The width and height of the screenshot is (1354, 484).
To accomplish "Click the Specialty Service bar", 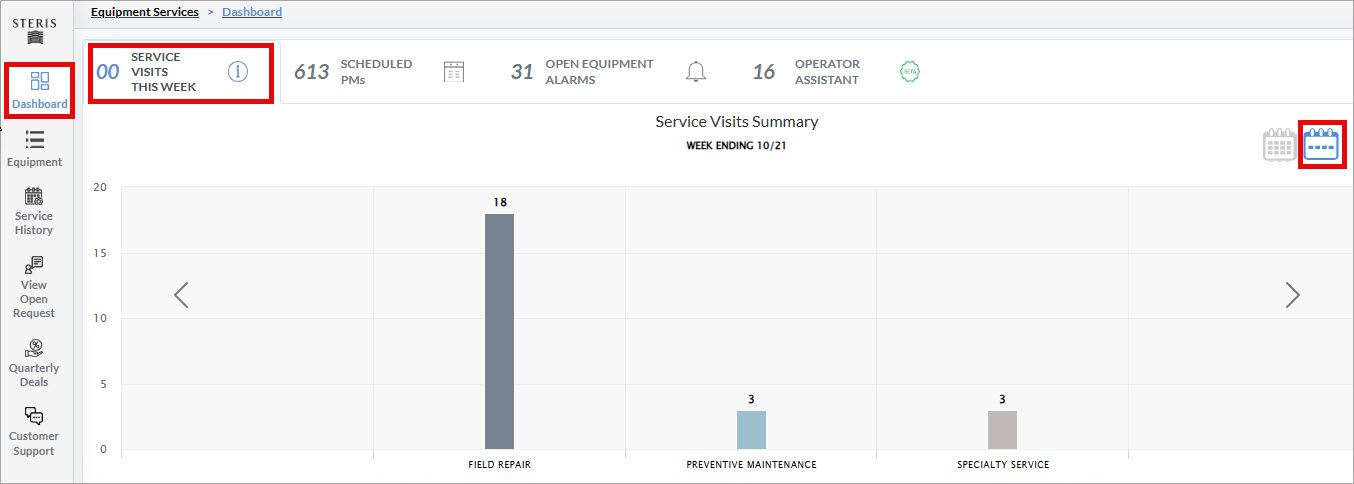I will (1002, 430).
